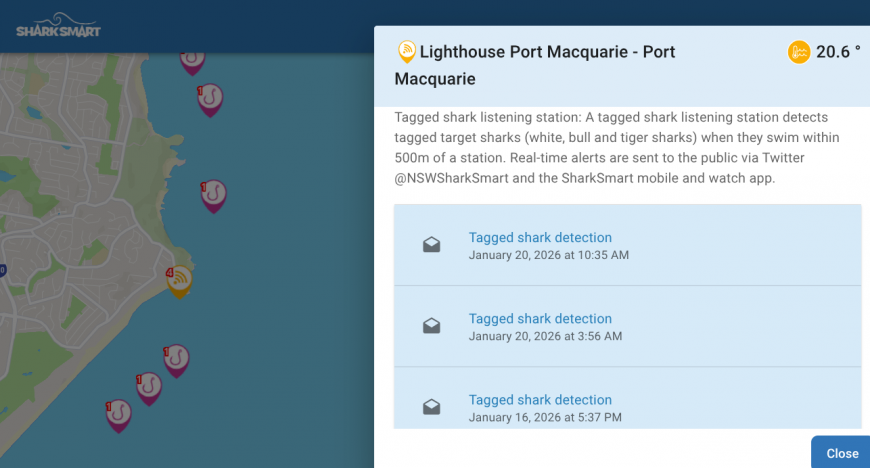Viewport: 870px width, 468px height.
Task: Click the SharkSmart logo
Action: click(x=58, y=25)
